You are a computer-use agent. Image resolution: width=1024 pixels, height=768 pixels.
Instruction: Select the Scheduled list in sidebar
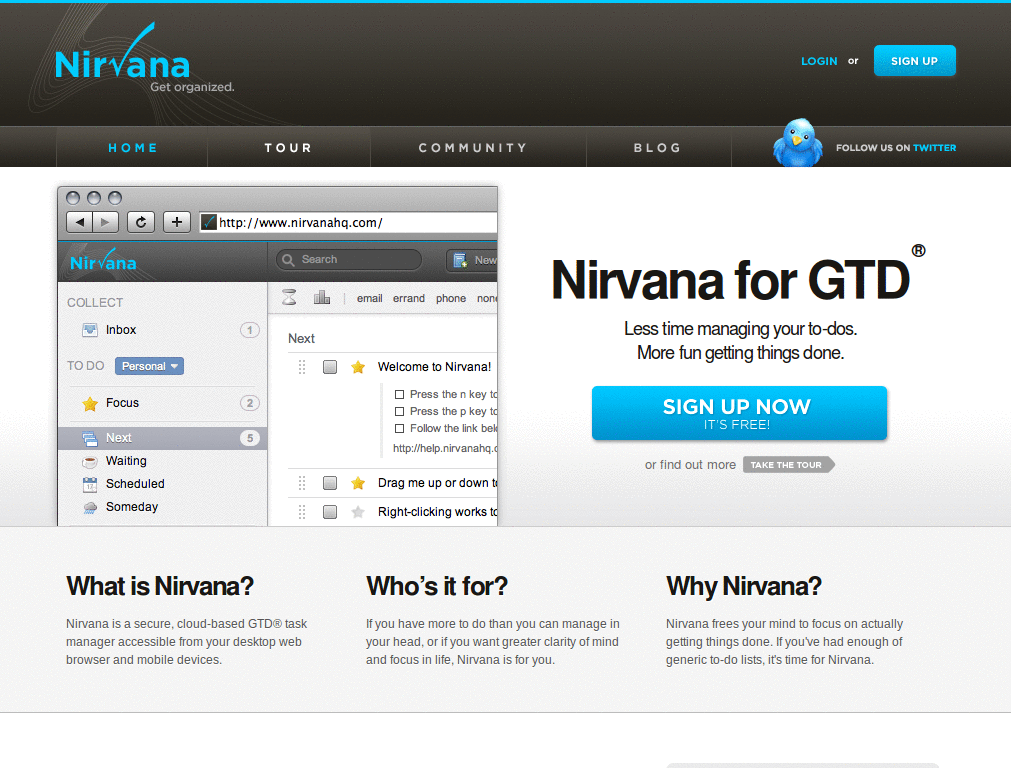pos(163,484)
